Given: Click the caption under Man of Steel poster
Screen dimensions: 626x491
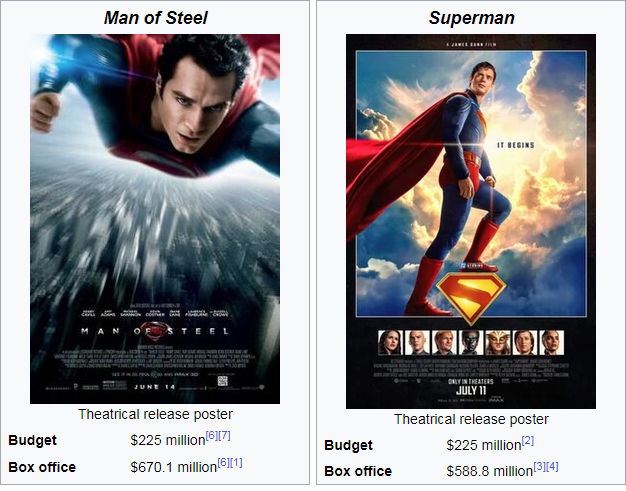Looking at the screenshot, I should [155, 414].
